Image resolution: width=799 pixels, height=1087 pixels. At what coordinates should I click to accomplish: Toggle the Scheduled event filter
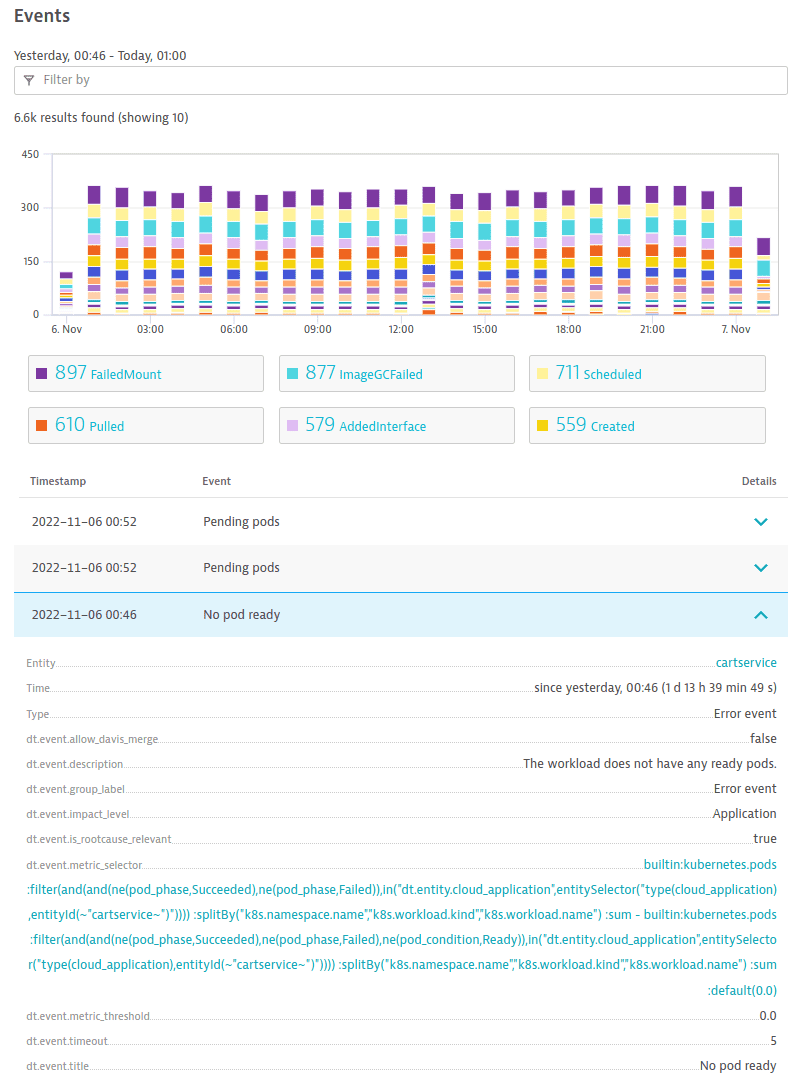pyautogui.click(x=646, y=374)
